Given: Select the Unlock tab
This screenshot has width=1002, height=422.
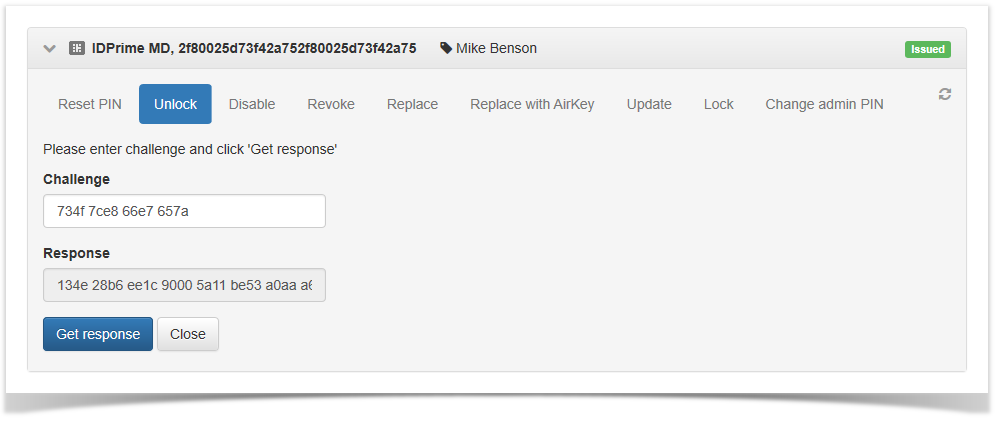Looking at the screenshot, I should coord(175,104).
